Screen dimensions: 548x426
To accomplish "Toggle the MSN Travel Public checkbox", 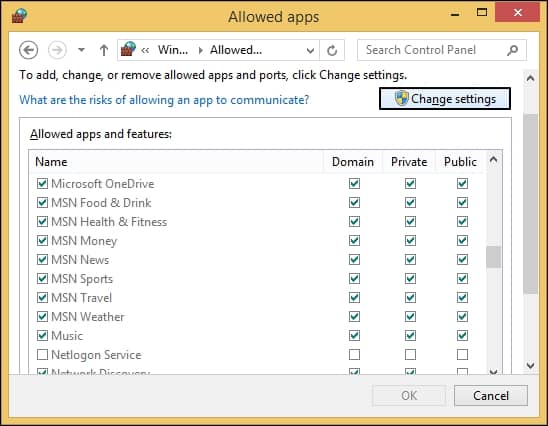I will [462, 297].
